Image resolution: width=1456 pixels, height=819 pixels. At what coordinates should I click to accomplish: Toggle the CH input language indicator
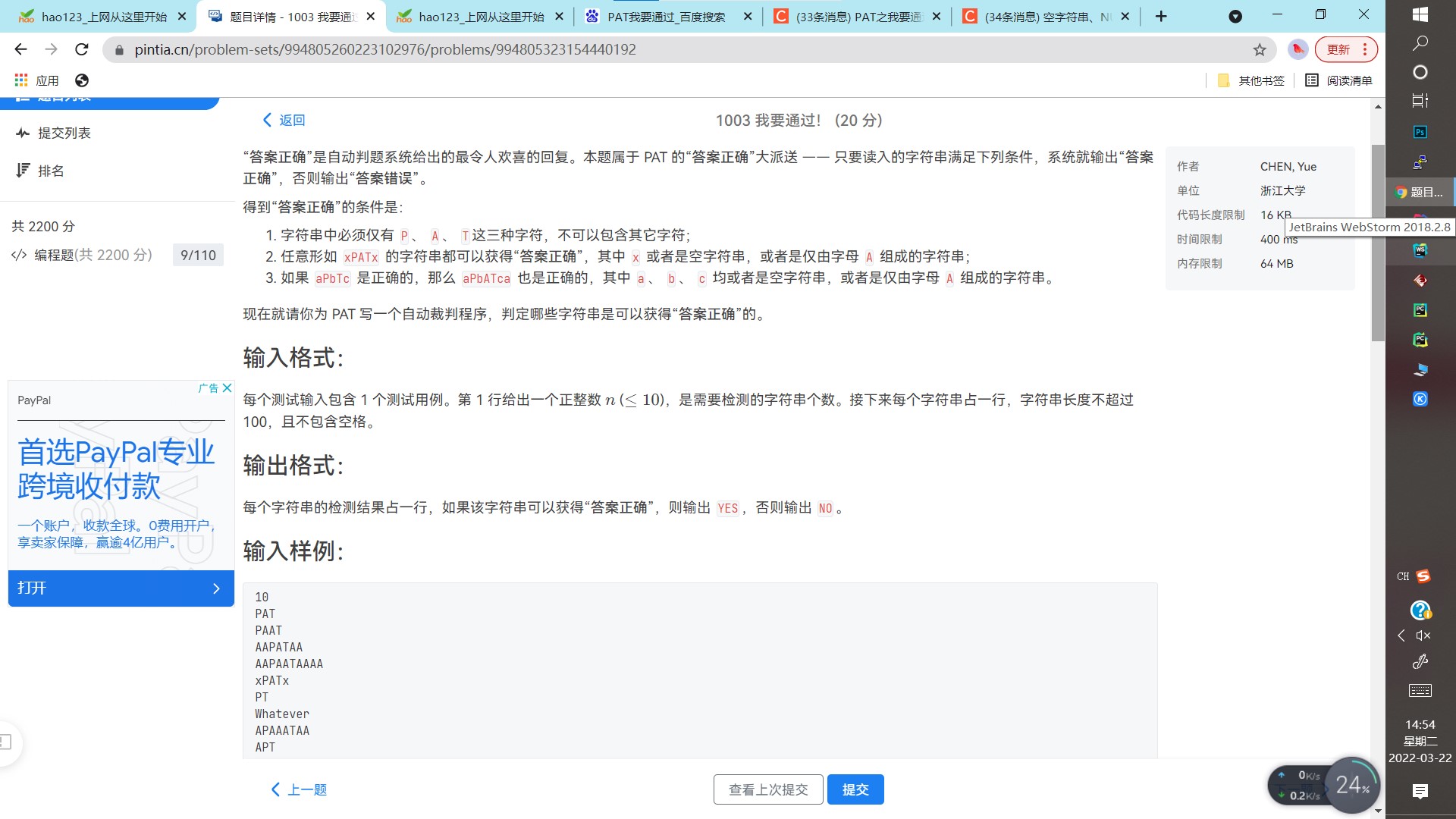pos(1403,576)
